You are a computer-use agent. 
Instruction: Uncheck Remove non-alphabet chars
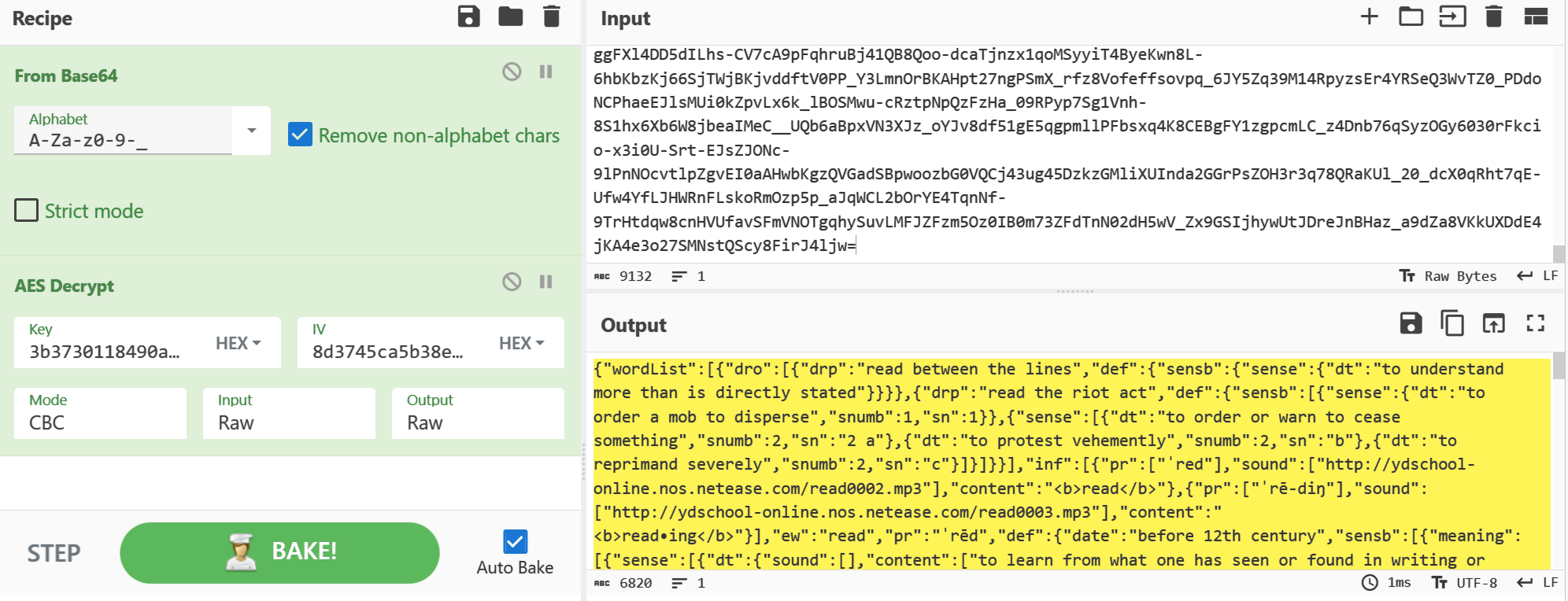point(300,135)
